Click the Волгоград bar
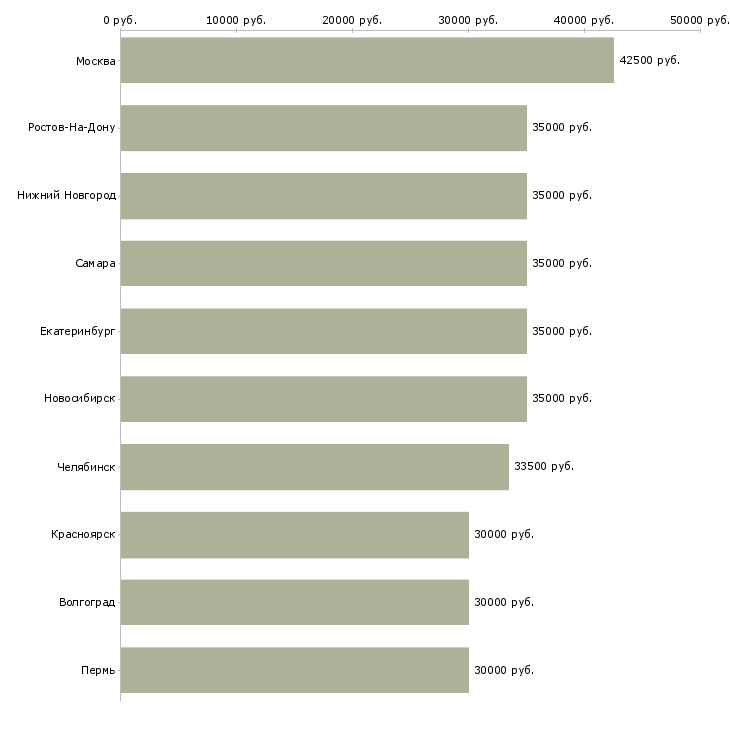Viewport: 730px width, 730px height. click(294, 602)
